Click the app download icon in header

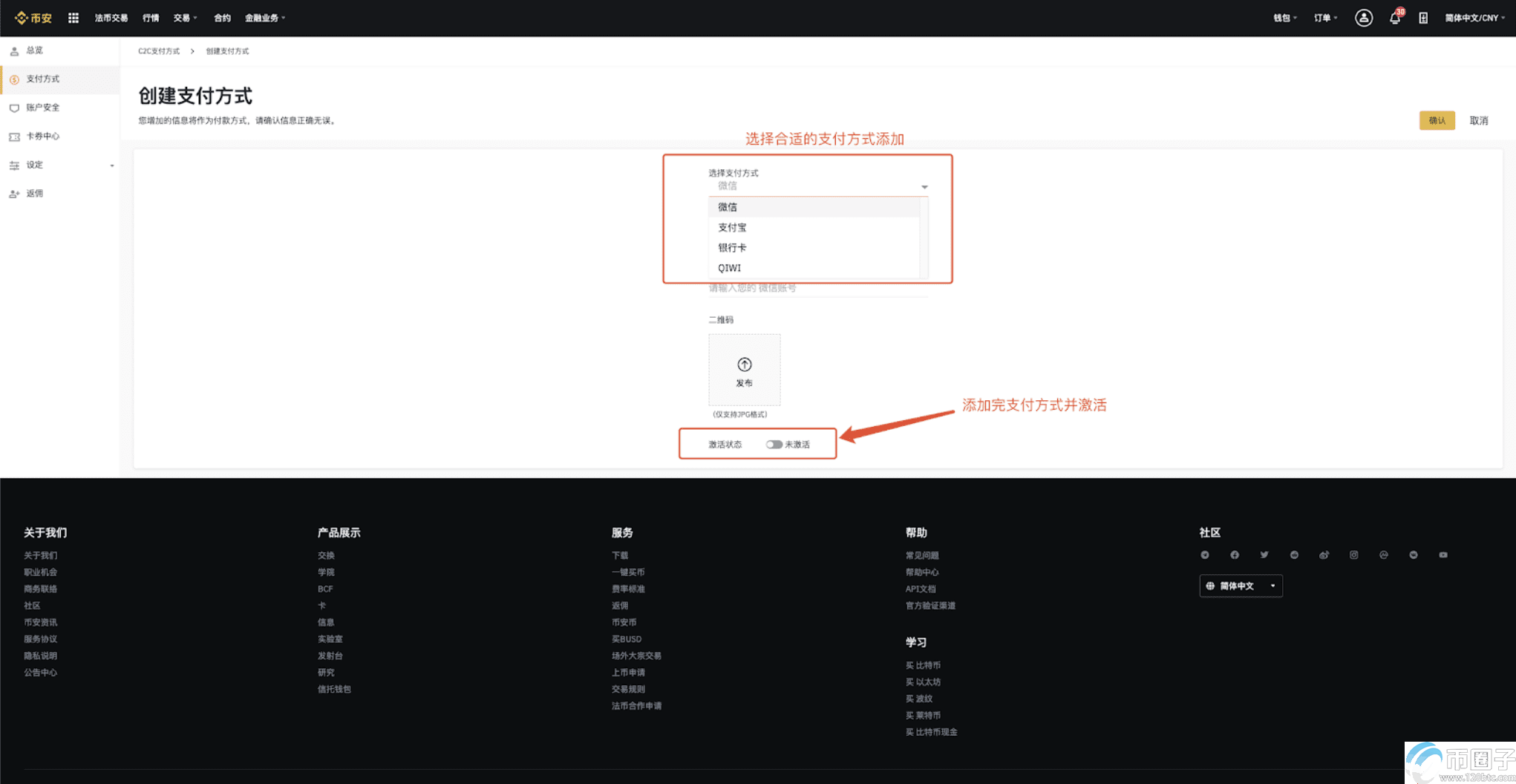pos(1423,18)
